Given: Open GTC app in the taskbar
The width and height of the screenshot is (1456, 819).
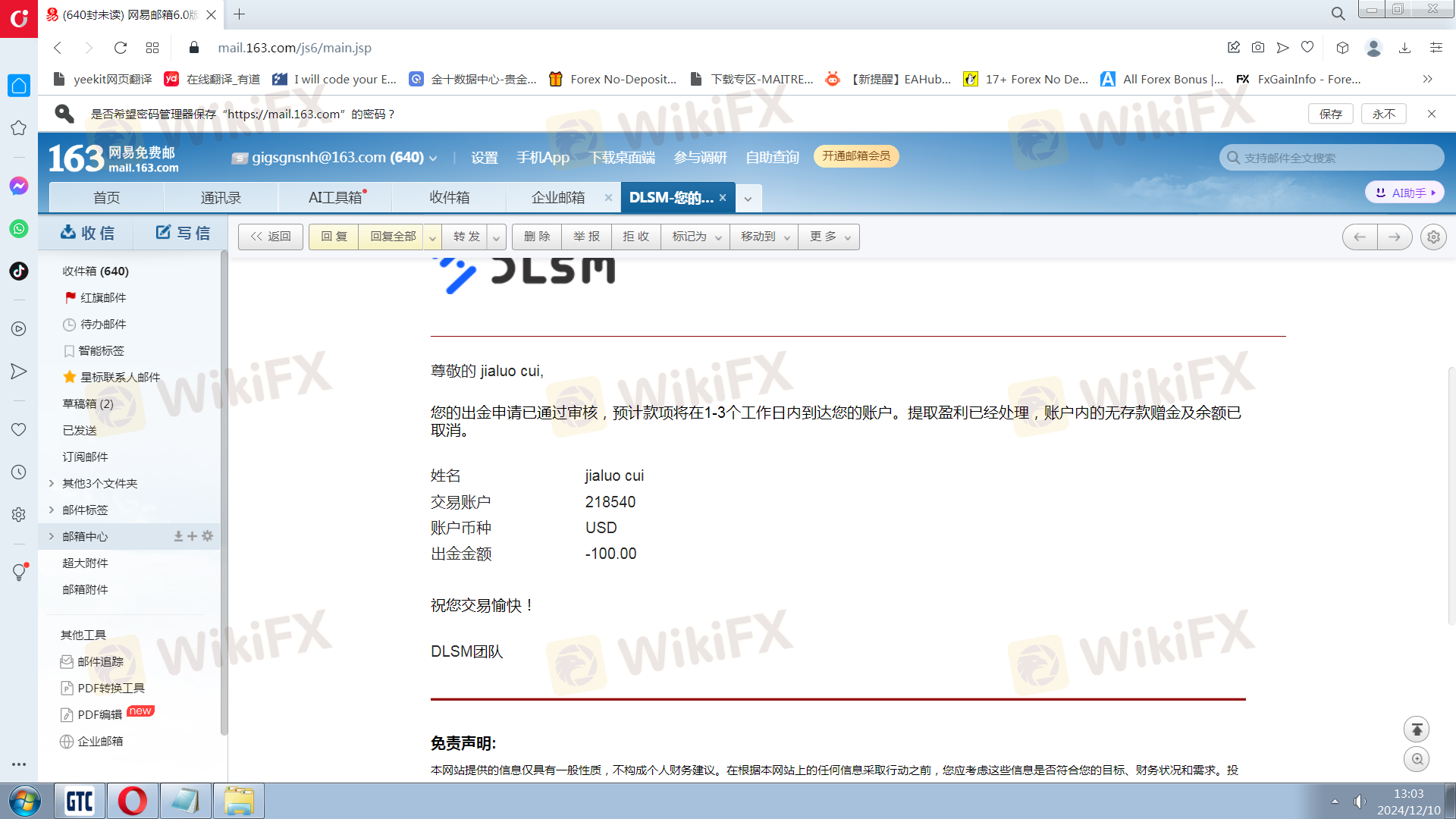Looking at the screenshot, I should (80, 801).
